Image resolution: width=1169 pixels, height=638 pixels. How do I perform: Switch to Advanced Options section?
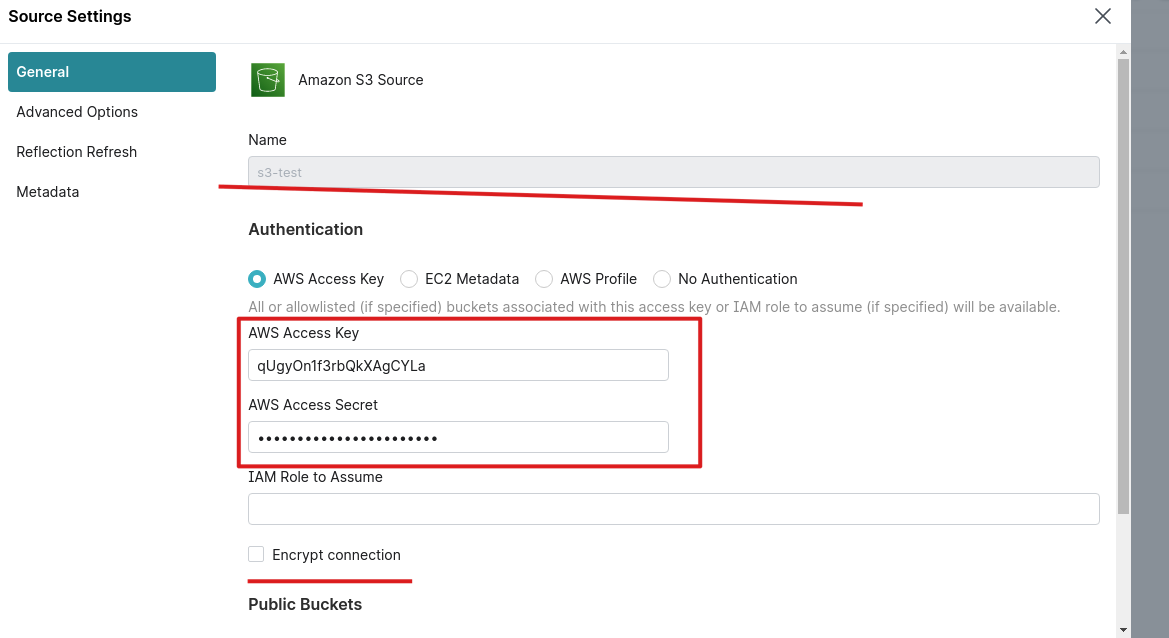coord(77,112)
